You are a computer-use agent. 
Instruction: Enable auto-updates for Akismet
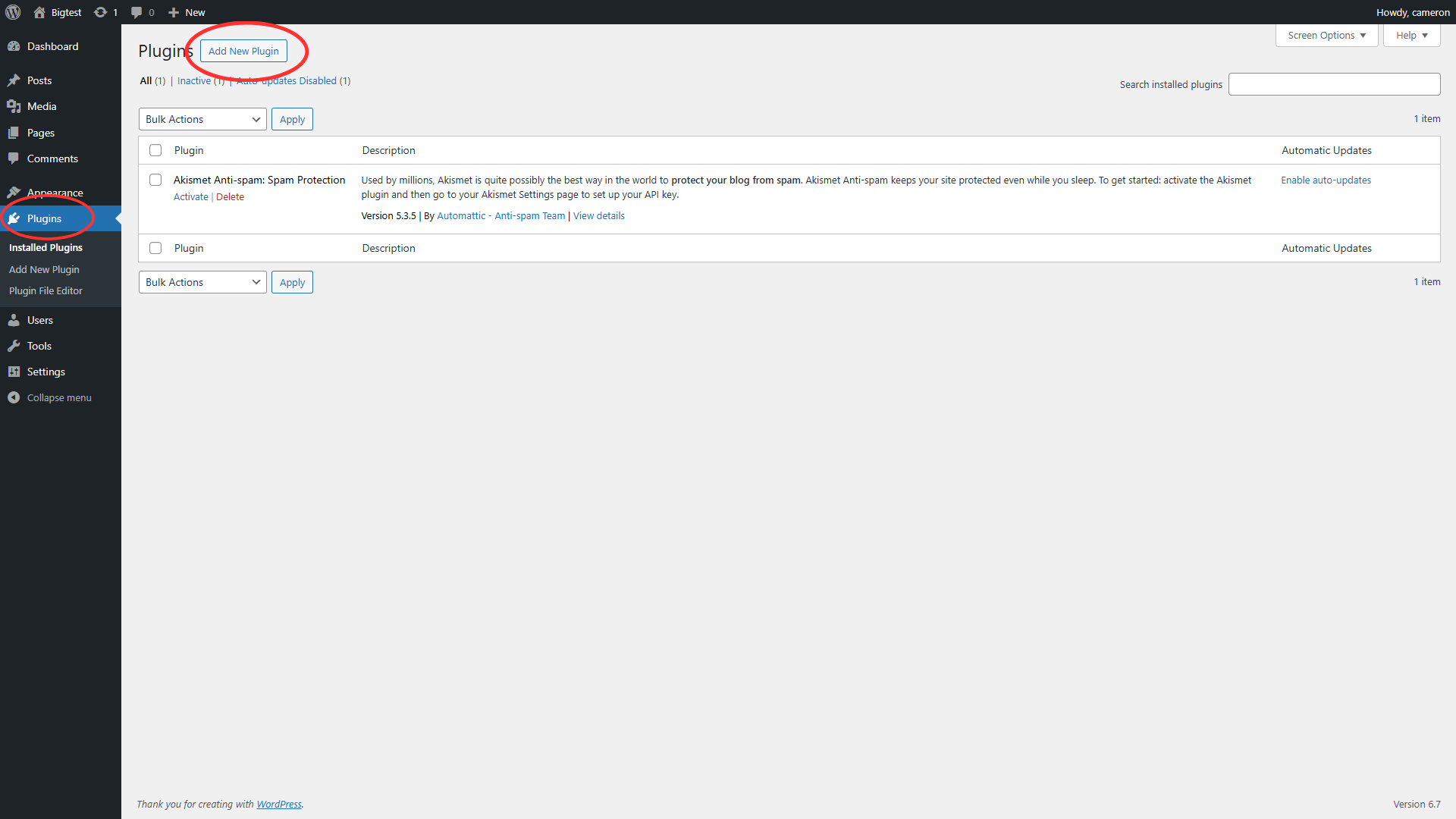click(x=1326, y=180)
